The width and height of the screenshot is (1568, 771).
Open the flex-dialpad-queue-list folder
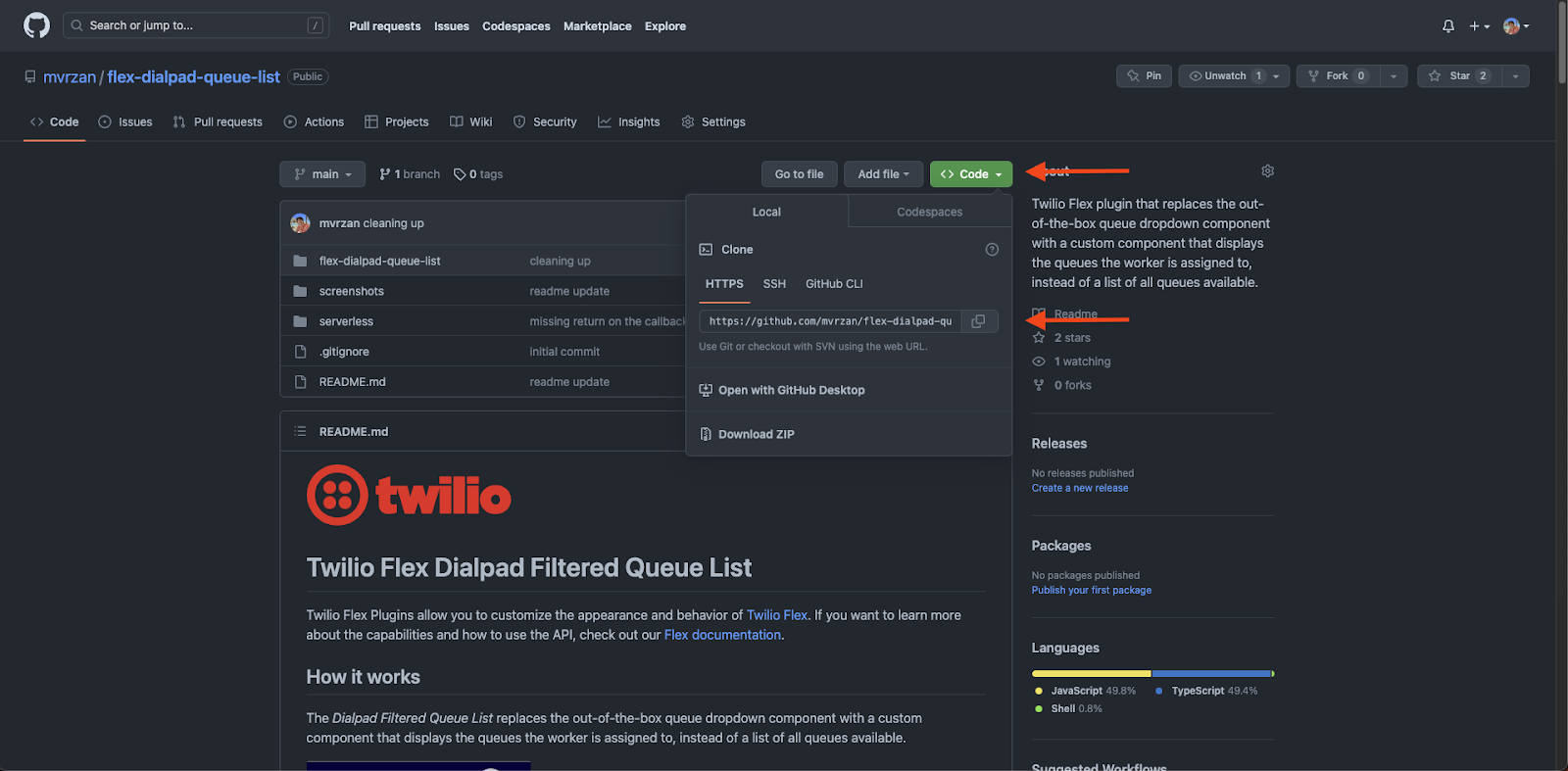[380, 262]
